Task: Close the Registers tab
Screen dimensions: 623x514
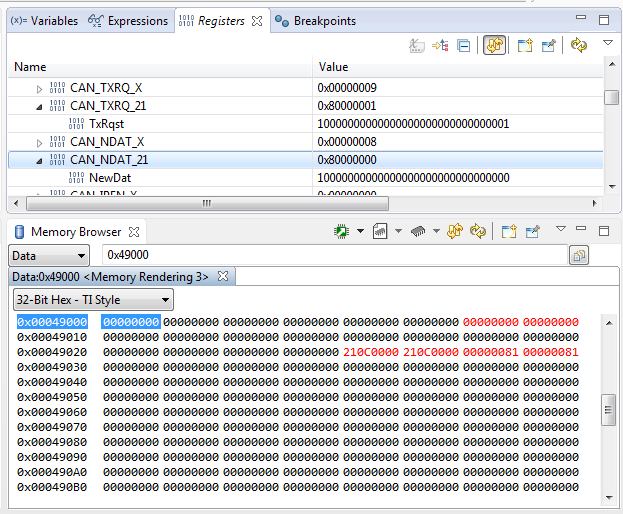Action: coord(257,21)
